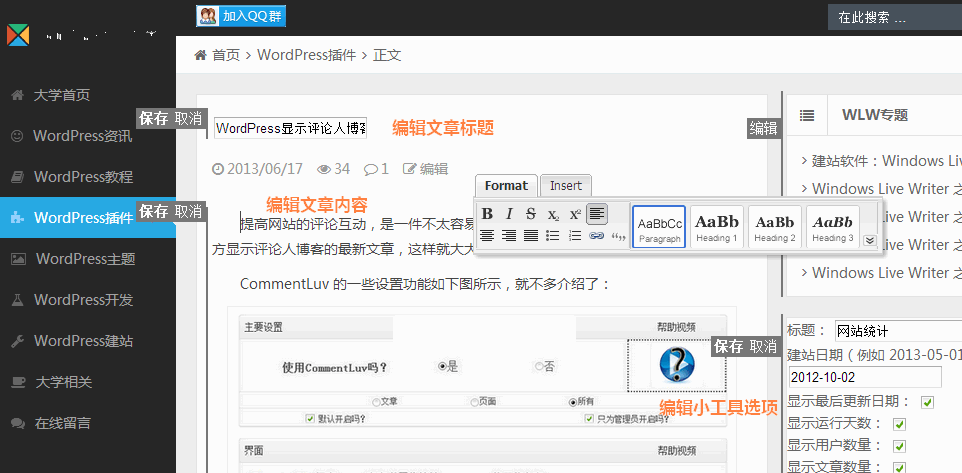Click the 在此搜索 search field
The width and height of the screenshot is (962, 473).
(895, 17)
